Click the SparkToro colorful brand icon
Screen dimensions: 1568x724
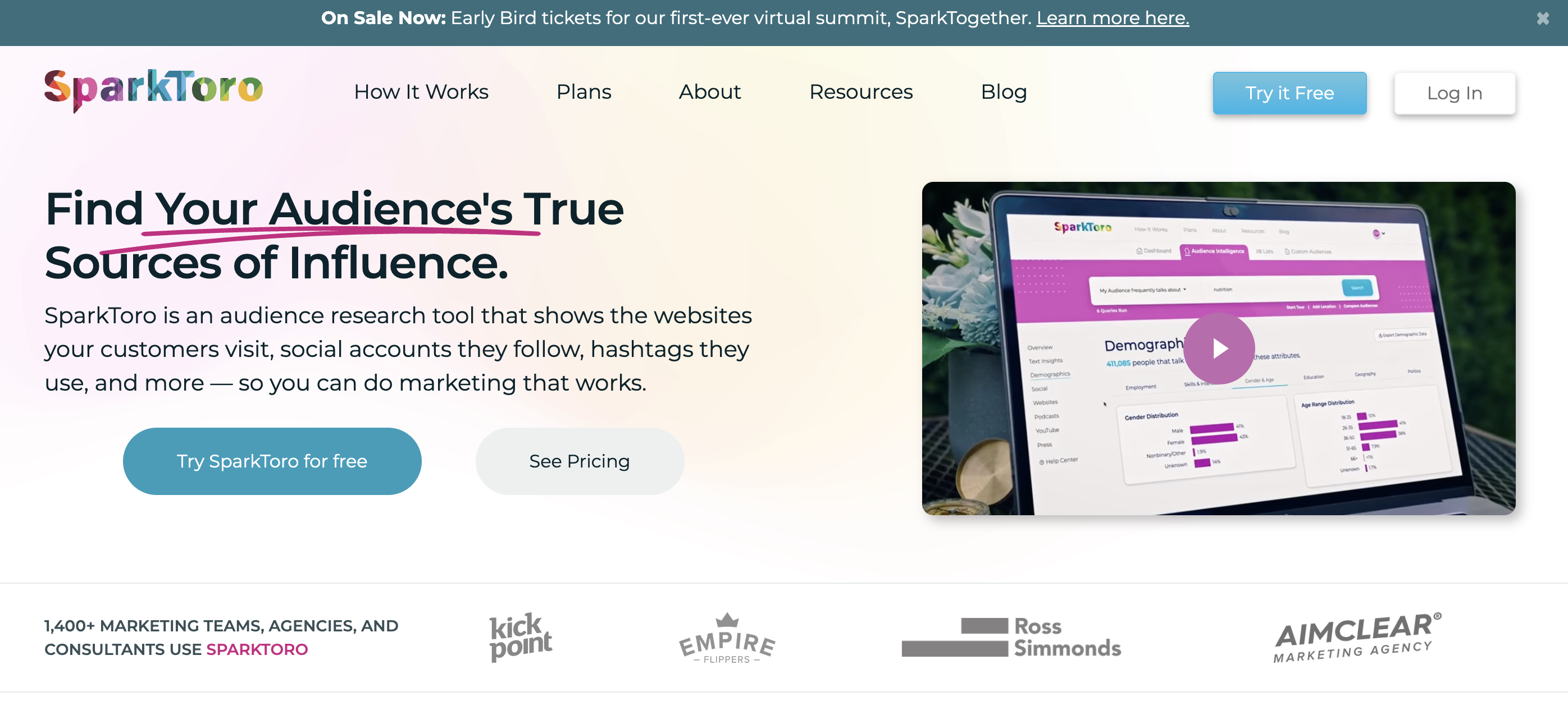click(156, 91)
